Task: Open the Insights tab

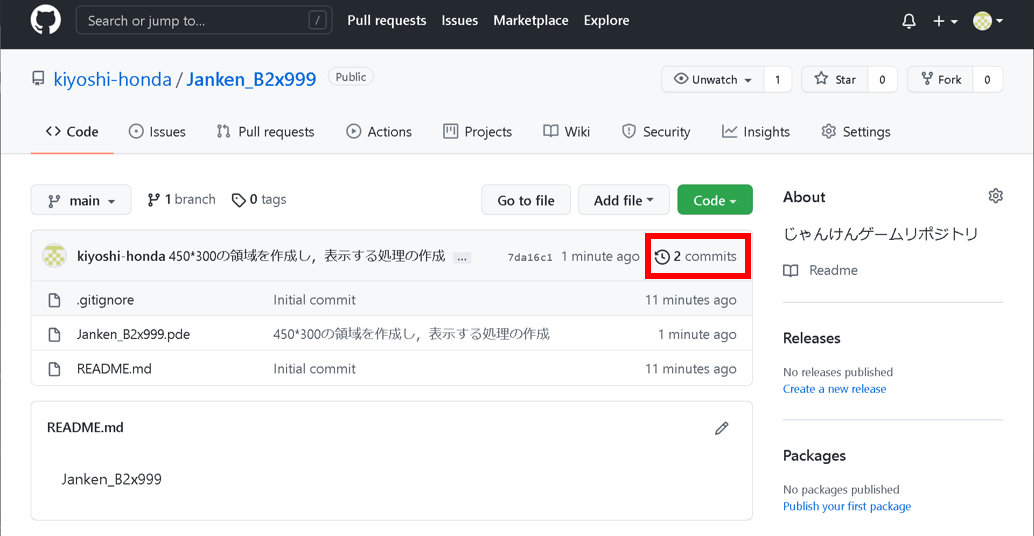Action: [x=756, y=132]
